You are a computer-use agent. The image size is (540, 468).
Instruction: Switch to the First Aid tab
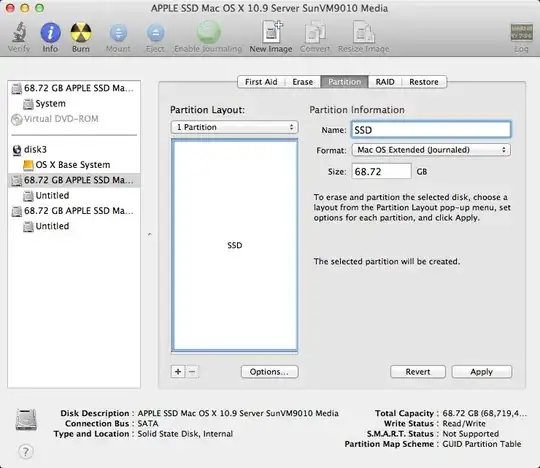261,82
